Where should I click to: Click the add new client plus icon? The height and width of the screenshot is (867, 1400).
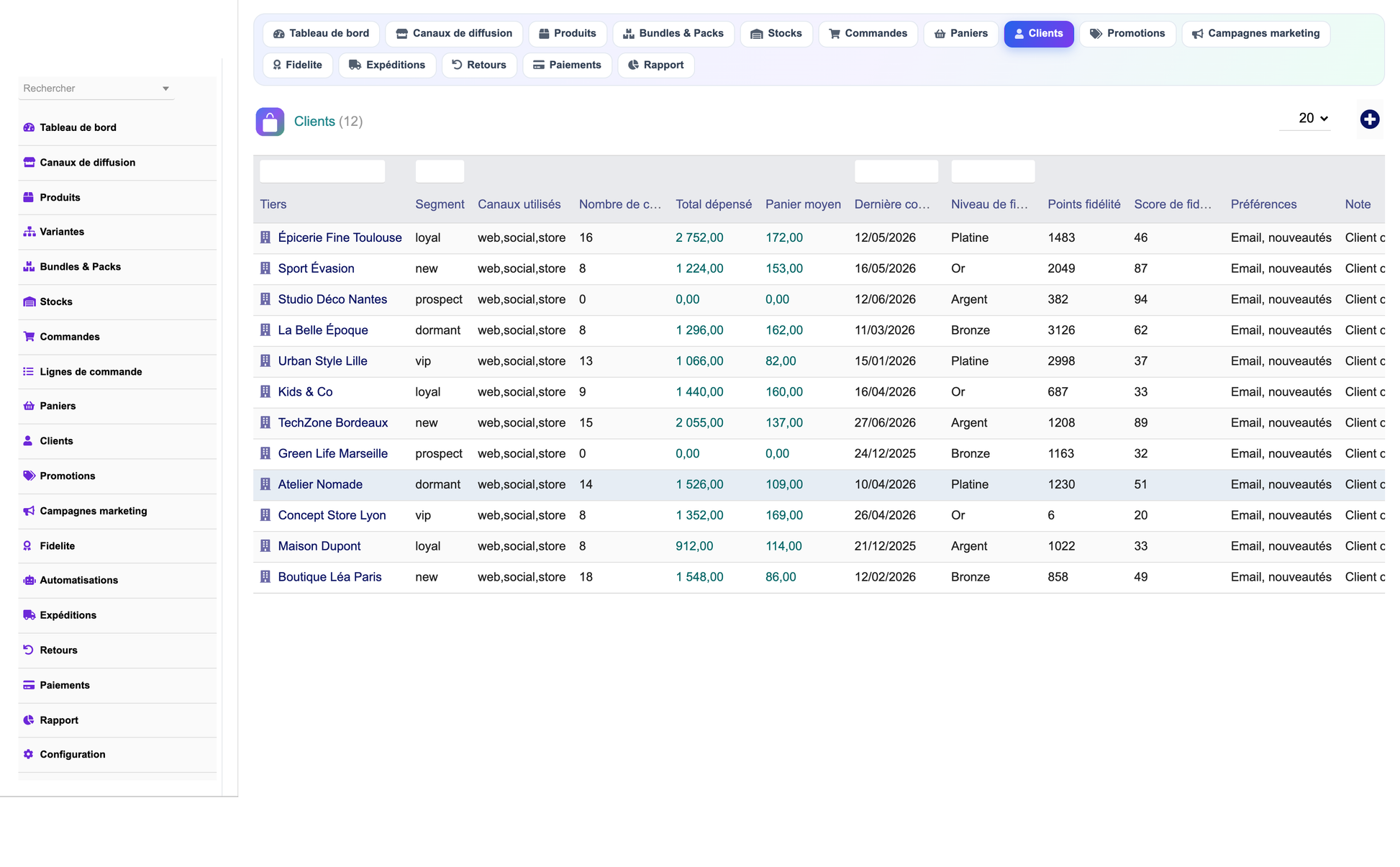1369,119
